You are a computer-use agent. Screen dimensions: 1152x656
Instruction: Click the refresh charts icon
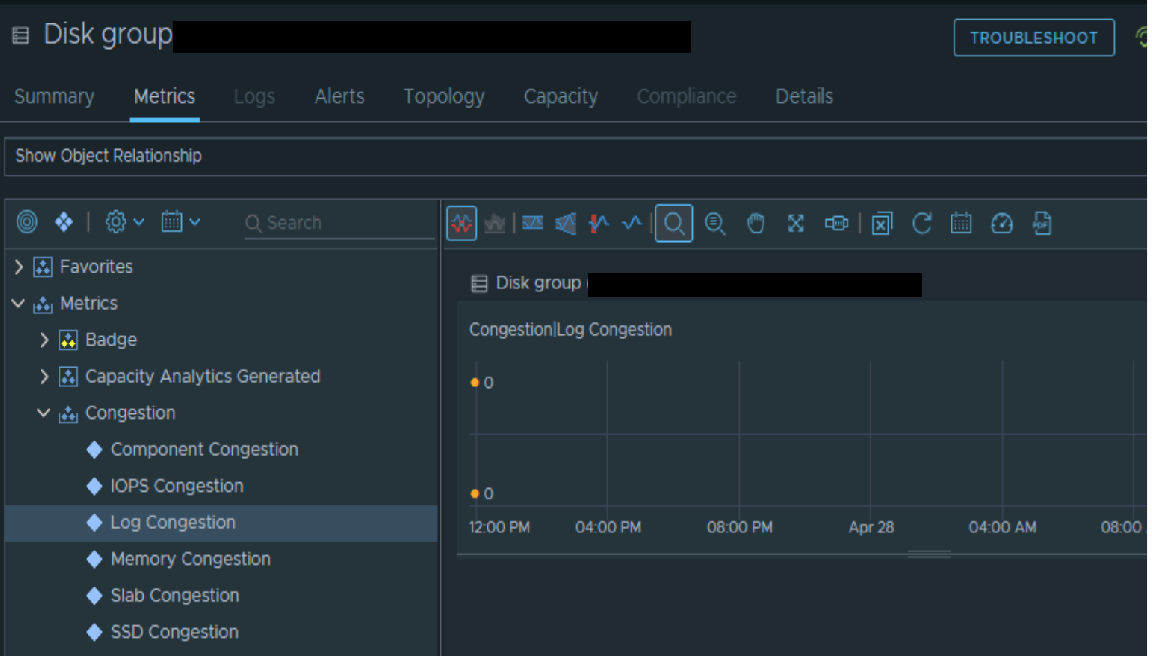922,224
